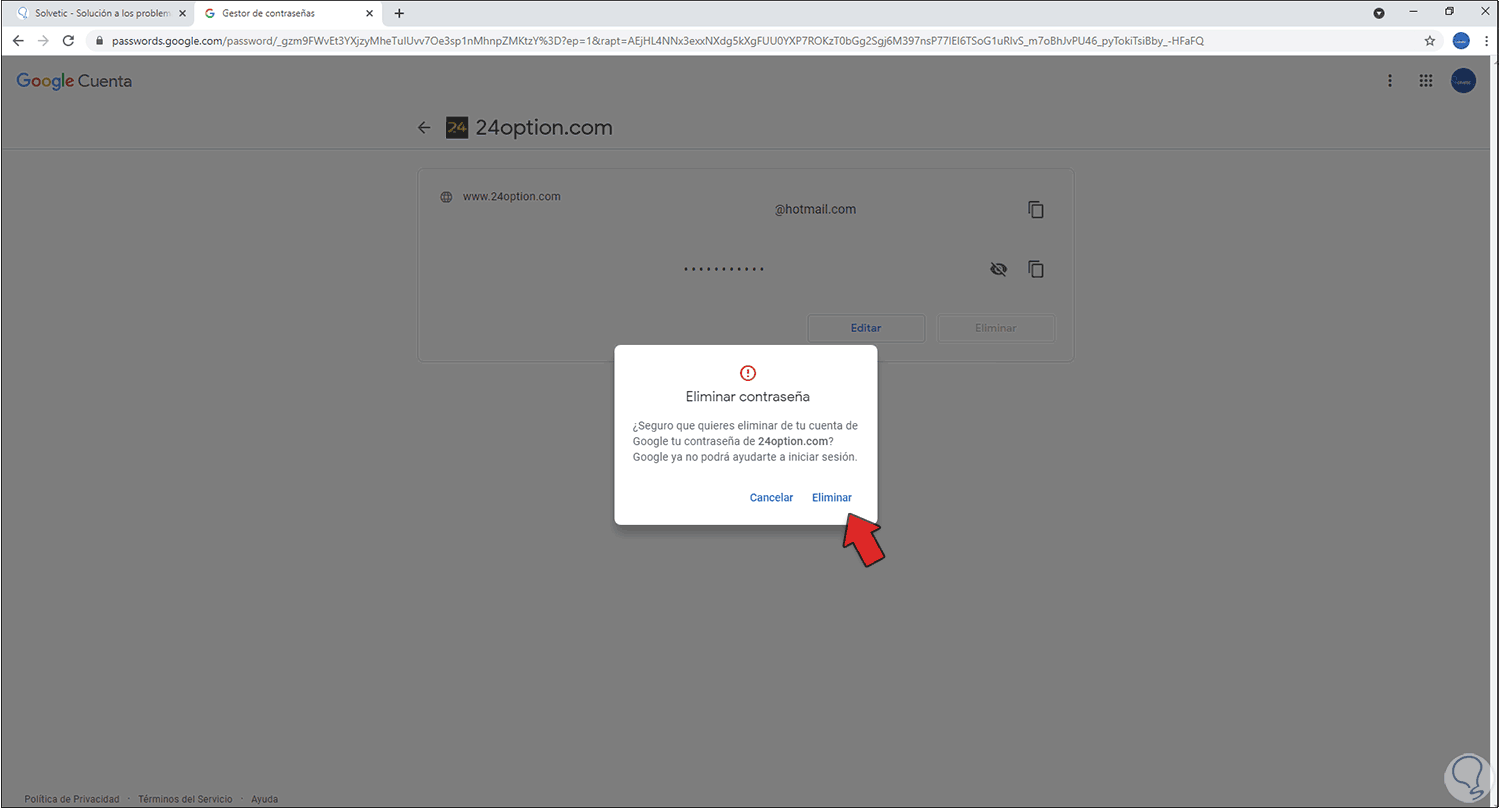This screenshot has height=808, width=1500.
Task: Reload the current page
Action: click(x=68, y=41)
